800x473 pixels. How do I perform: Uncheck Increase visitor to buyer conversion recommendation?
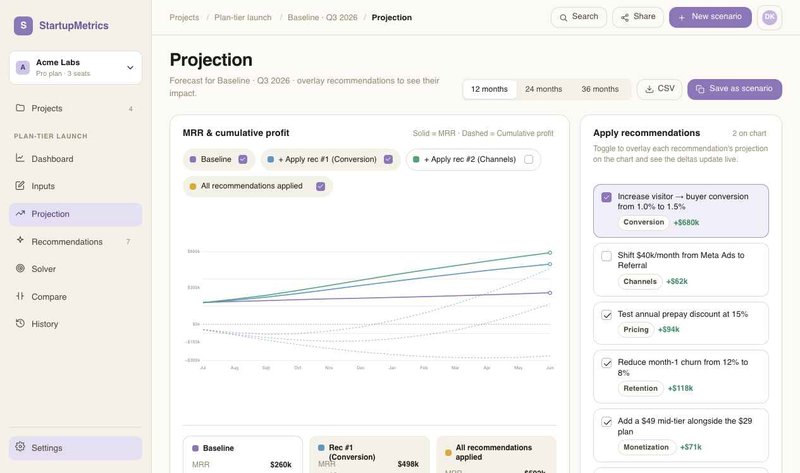[x=606, y=197]
